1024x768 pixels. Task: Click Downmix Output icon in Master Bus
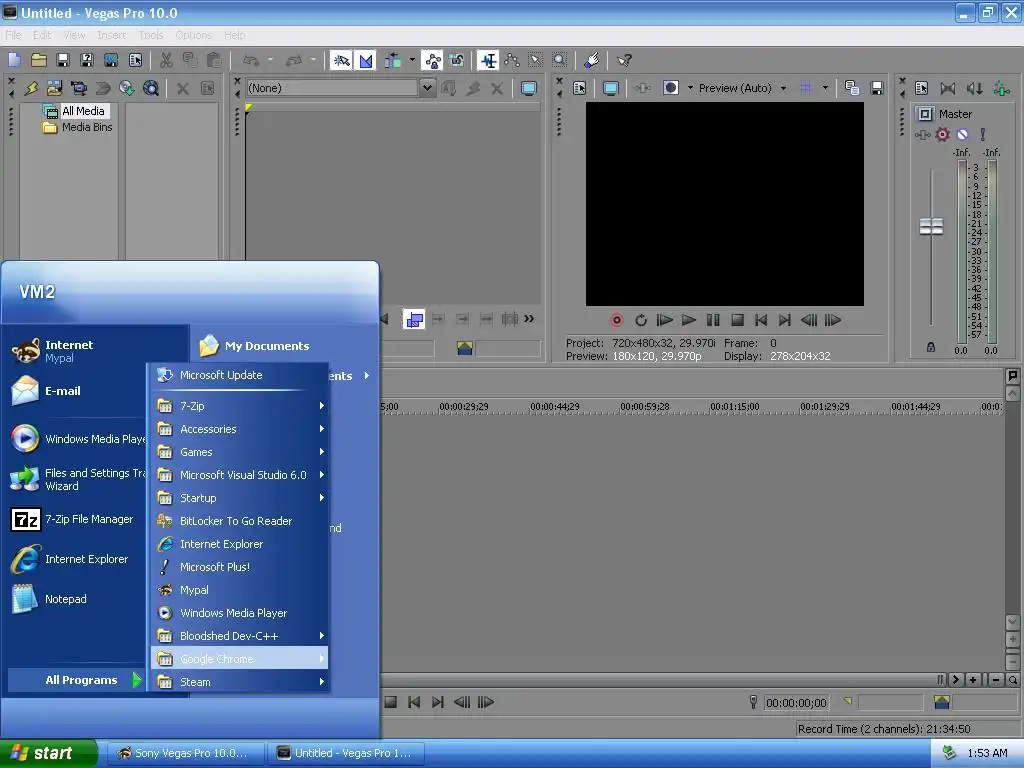point(948,88)
